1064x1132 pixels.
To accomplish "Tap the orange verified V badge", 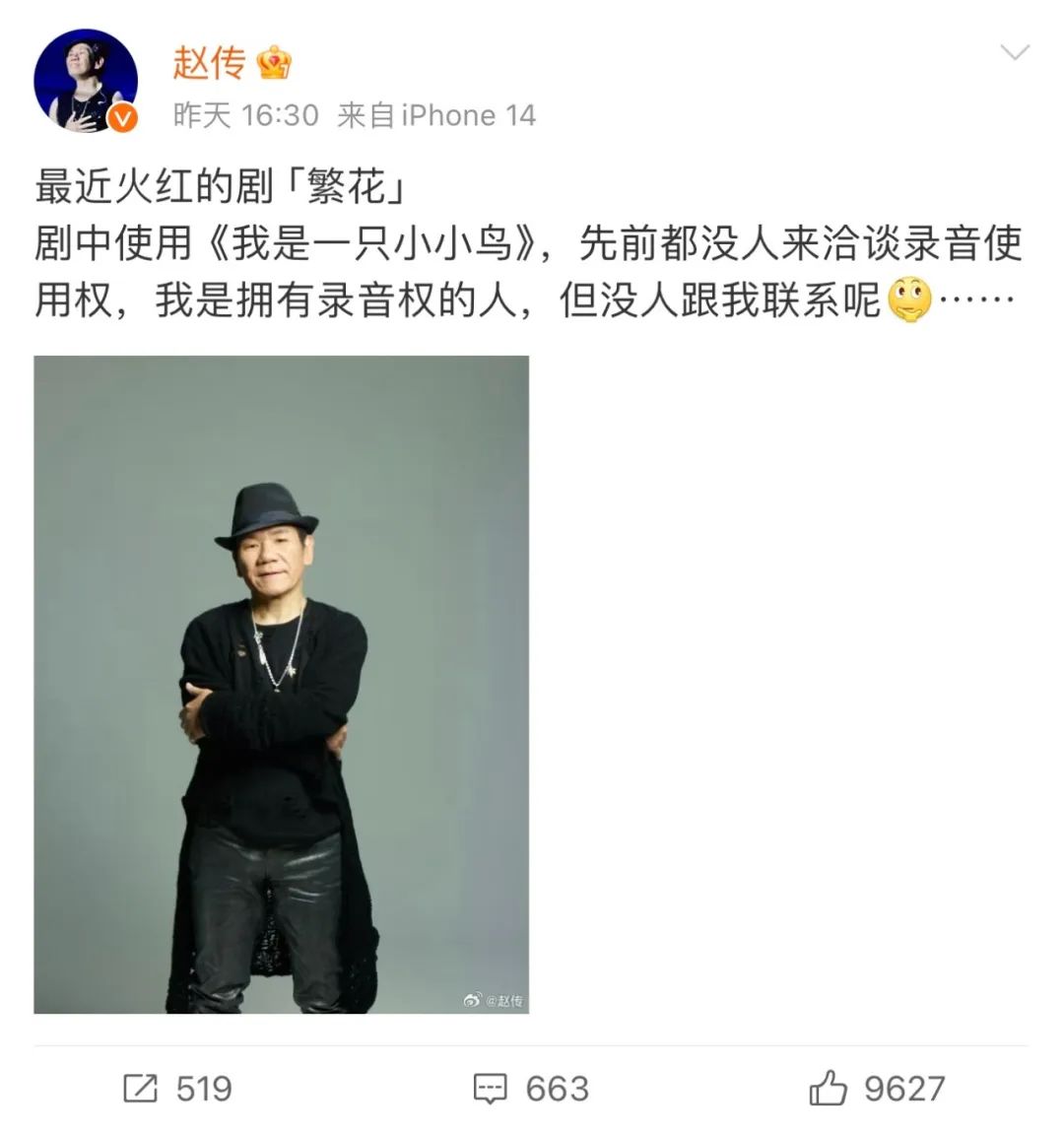I will (123, 117).
